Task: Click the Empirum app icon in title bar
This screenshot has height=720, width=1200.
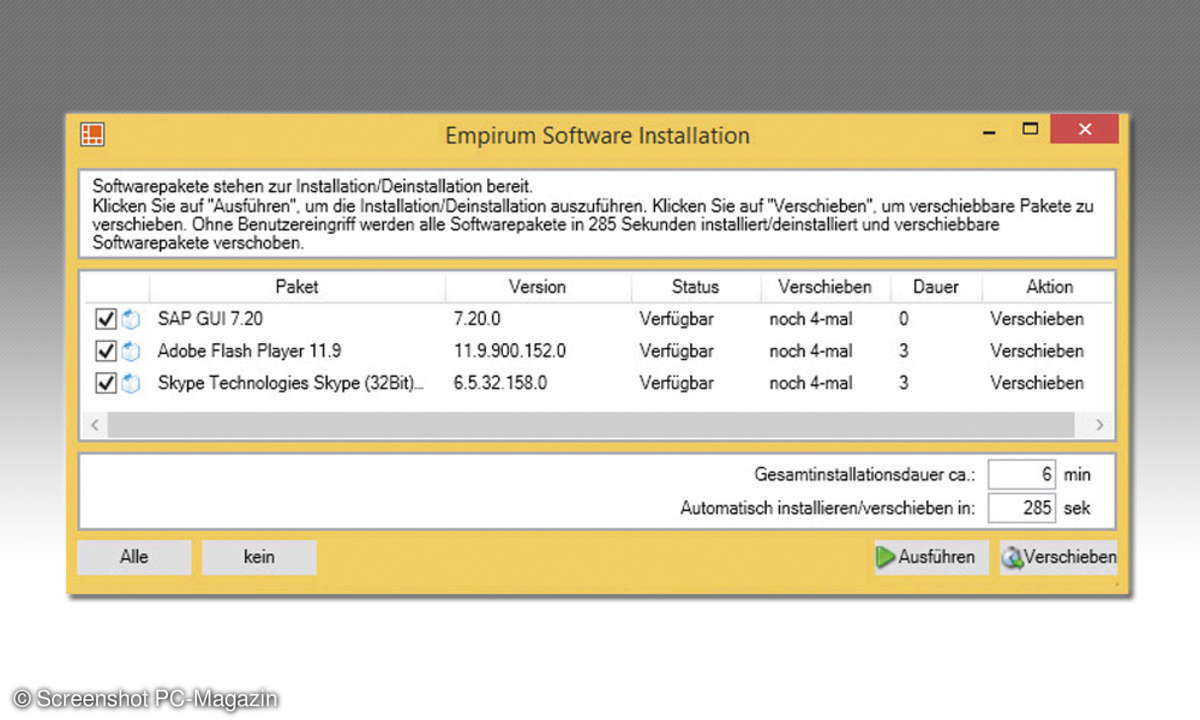Action: 93,134
